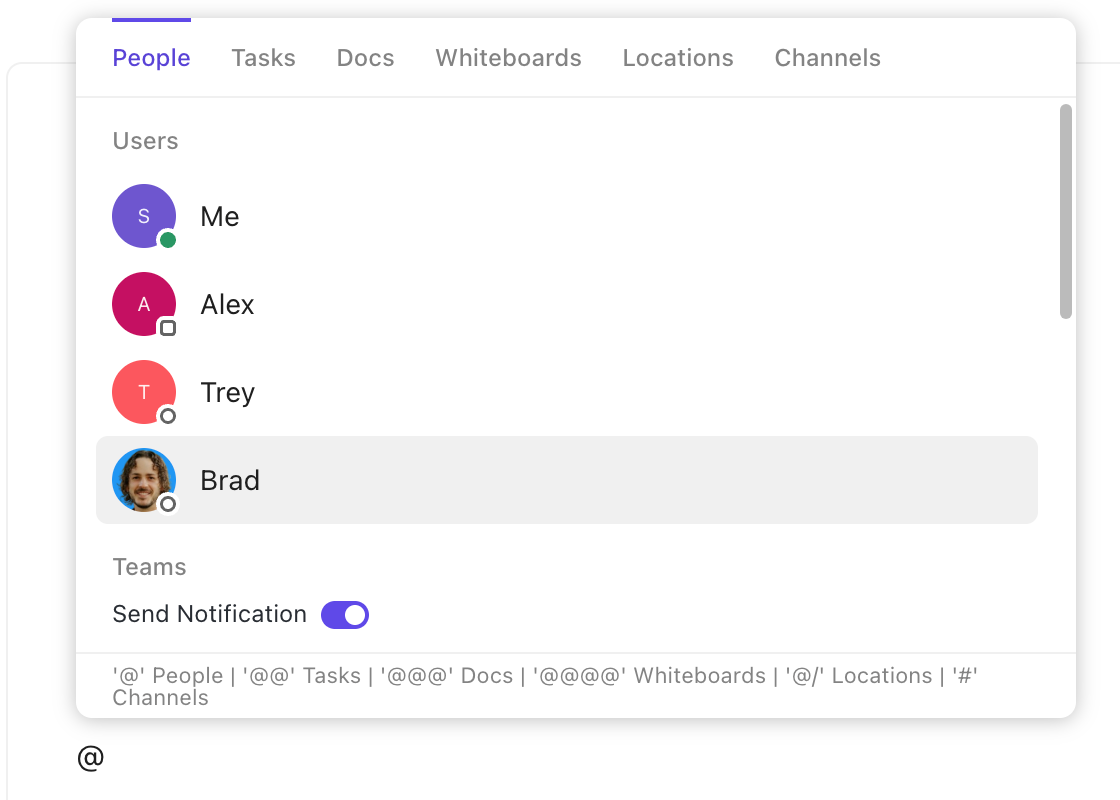1120x800 pixels.
Task: Click the purple 'S' avatar for Me
Action: click(x=143, y=216)
